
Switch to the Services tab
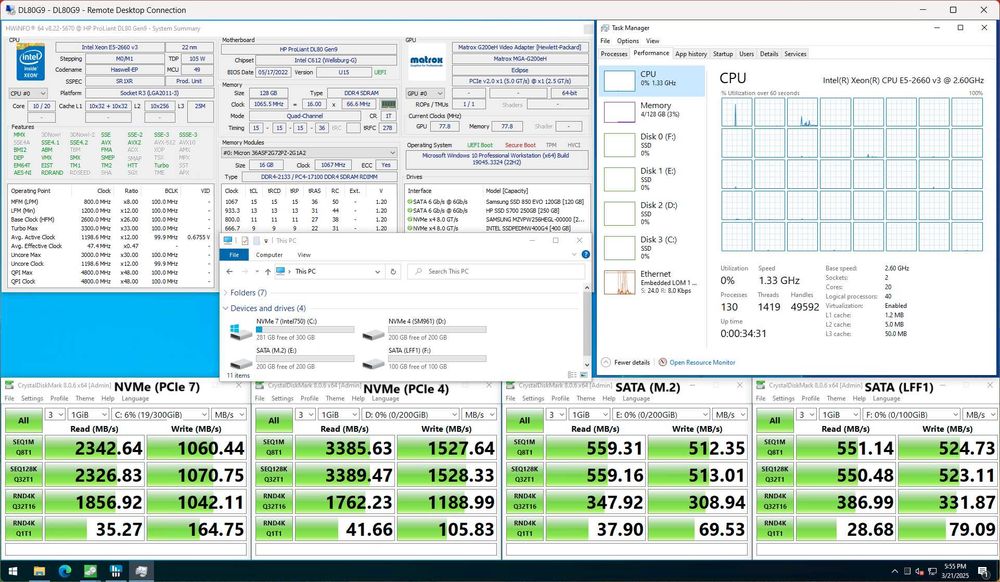[x=795, y=54]
